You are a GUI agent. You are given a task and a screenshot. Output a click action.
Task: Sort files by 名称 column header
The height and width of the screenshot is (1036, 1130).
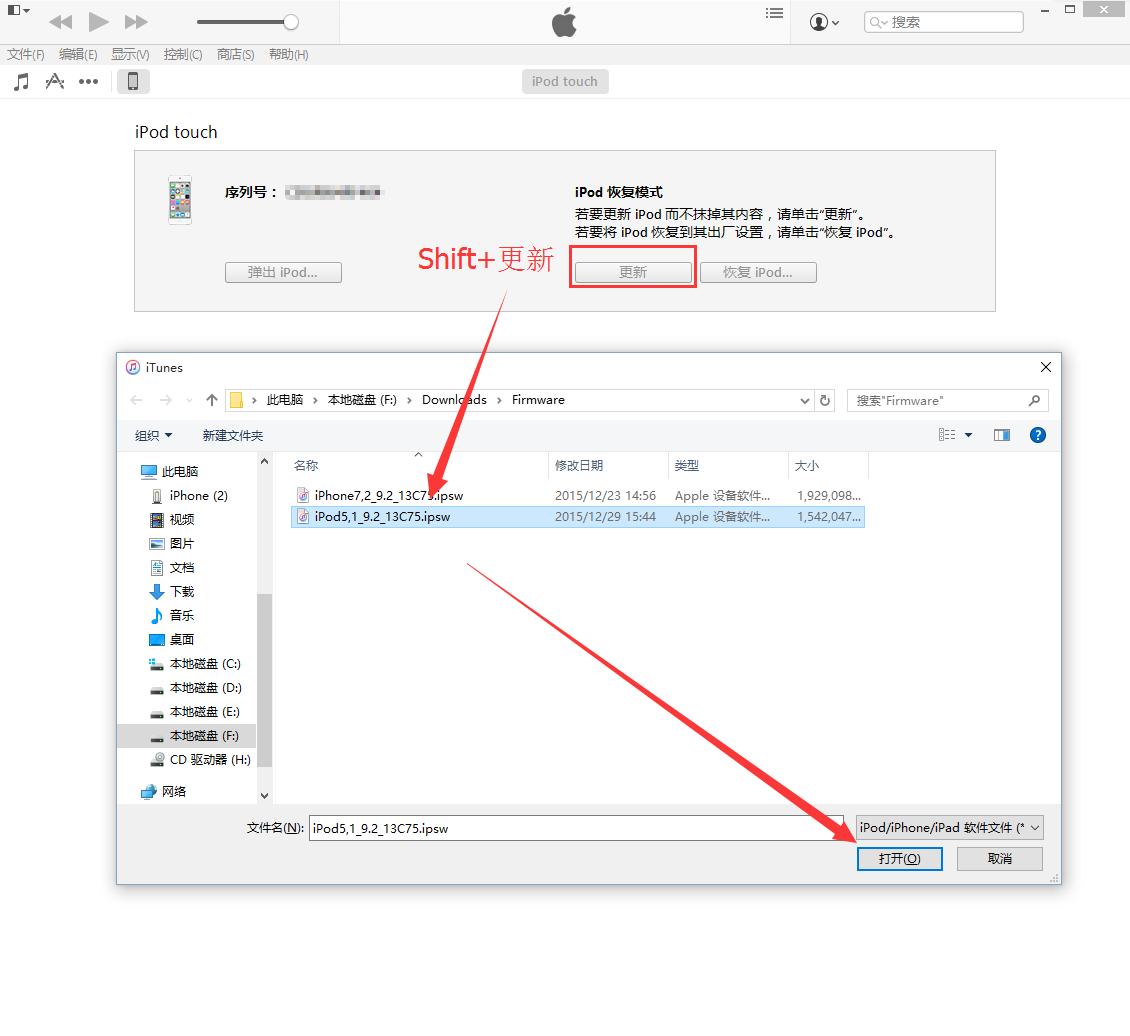pyautogui.click(x=419, y=465)
